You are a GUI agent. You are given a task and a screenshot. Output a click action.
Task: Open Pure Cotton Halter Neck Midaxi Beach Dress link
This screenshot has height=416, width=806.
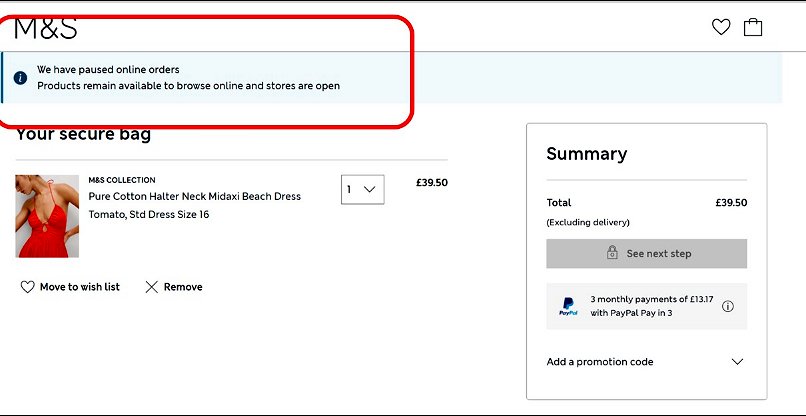point(194,197)
